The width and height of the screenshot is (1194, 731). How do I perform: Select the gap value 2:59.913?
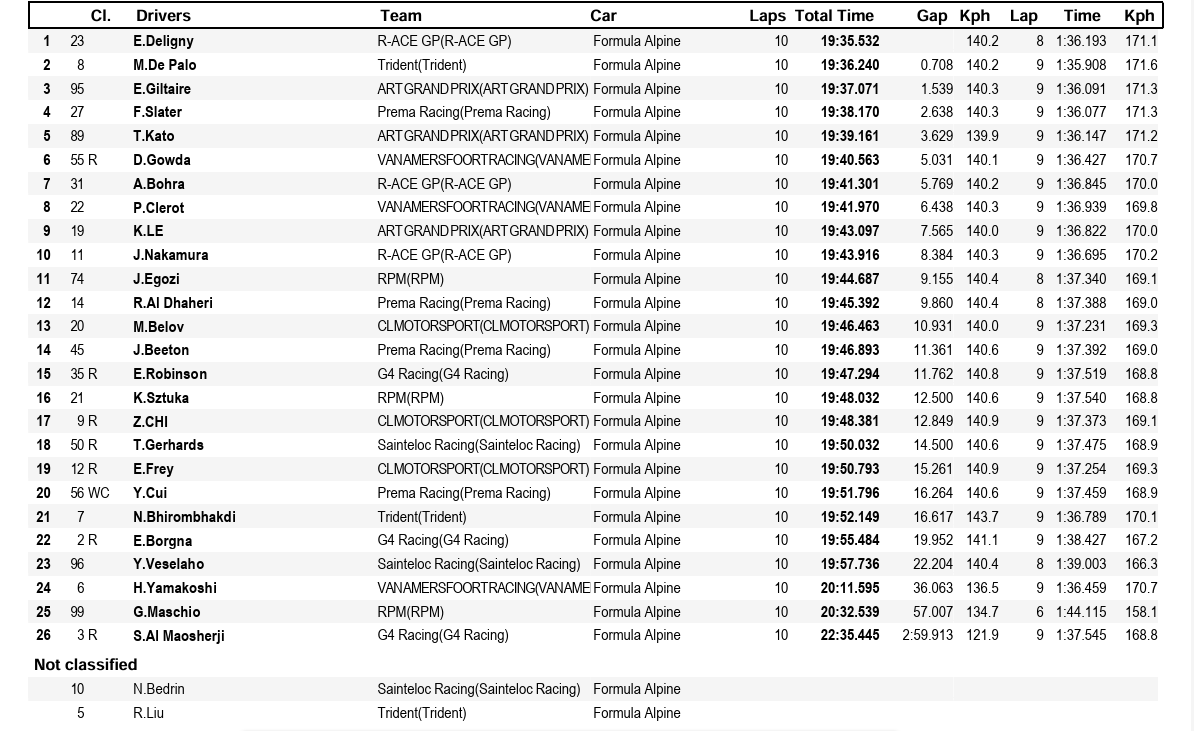pos(927,635)
